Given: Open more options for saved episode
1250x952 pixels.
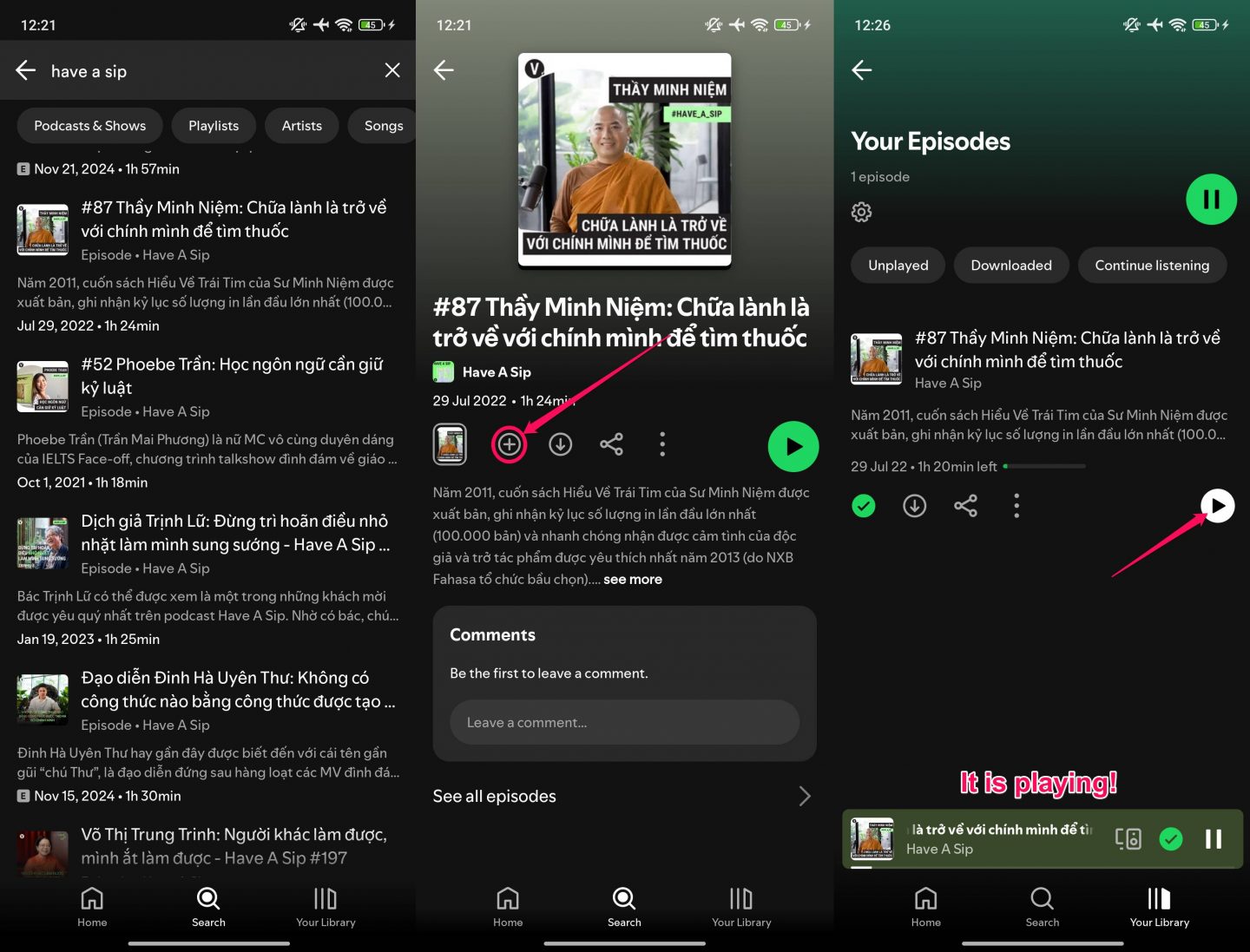Looking at the screenshot, I should [1016, 505].
